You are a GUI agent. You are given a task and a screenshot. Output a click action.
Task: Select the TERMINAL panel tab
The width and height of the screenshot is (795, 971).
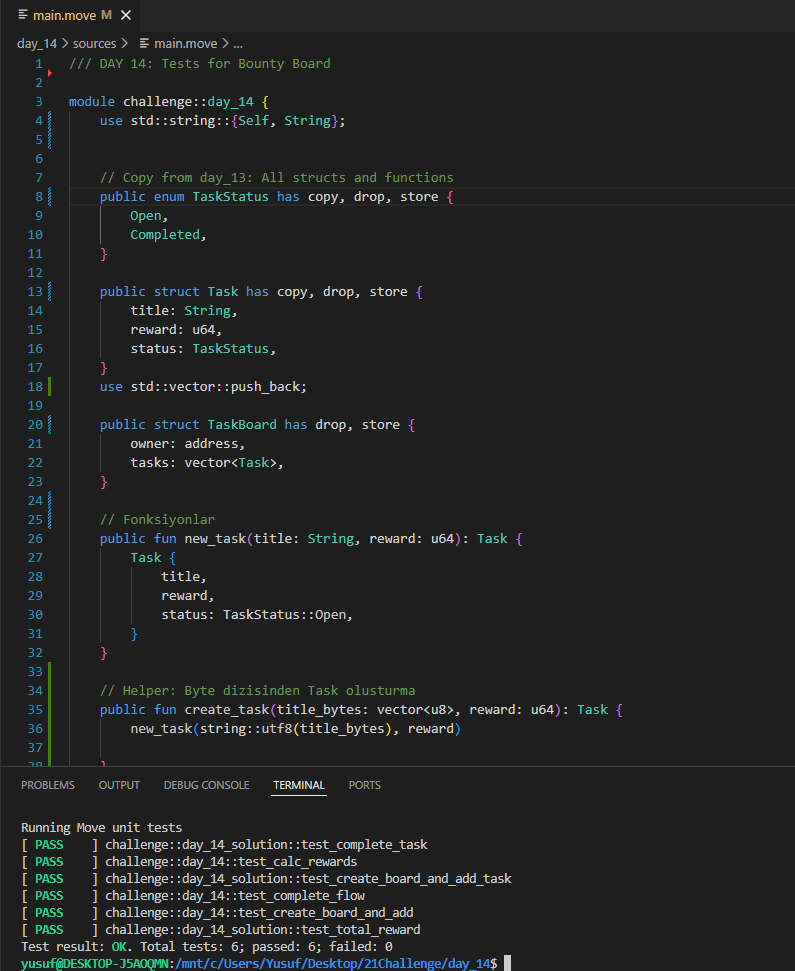point(298,785)
